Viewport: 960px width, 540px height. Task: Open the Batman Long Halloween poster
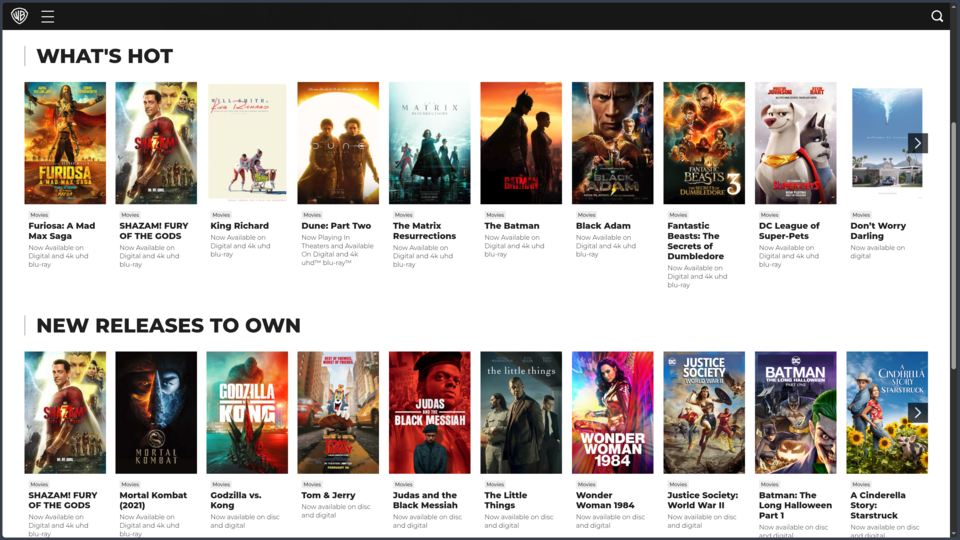795,413
